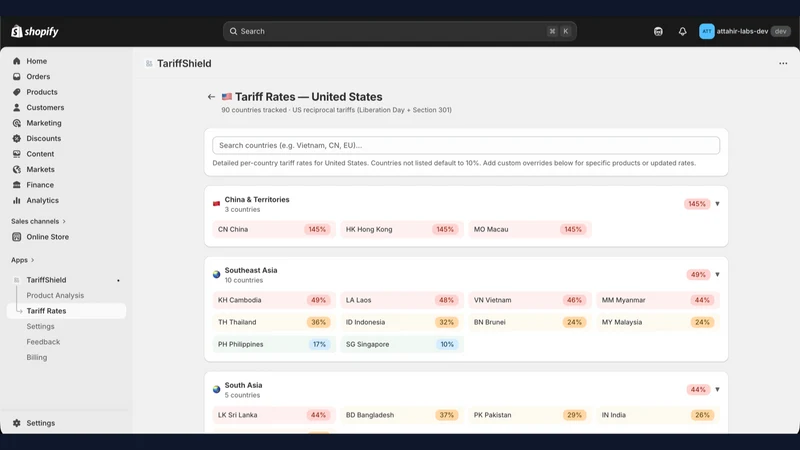The height and width of the screenshot is (450, 800).
Task: Click the back arrow beside Tariff Rates title
Action: pos(211,96)
